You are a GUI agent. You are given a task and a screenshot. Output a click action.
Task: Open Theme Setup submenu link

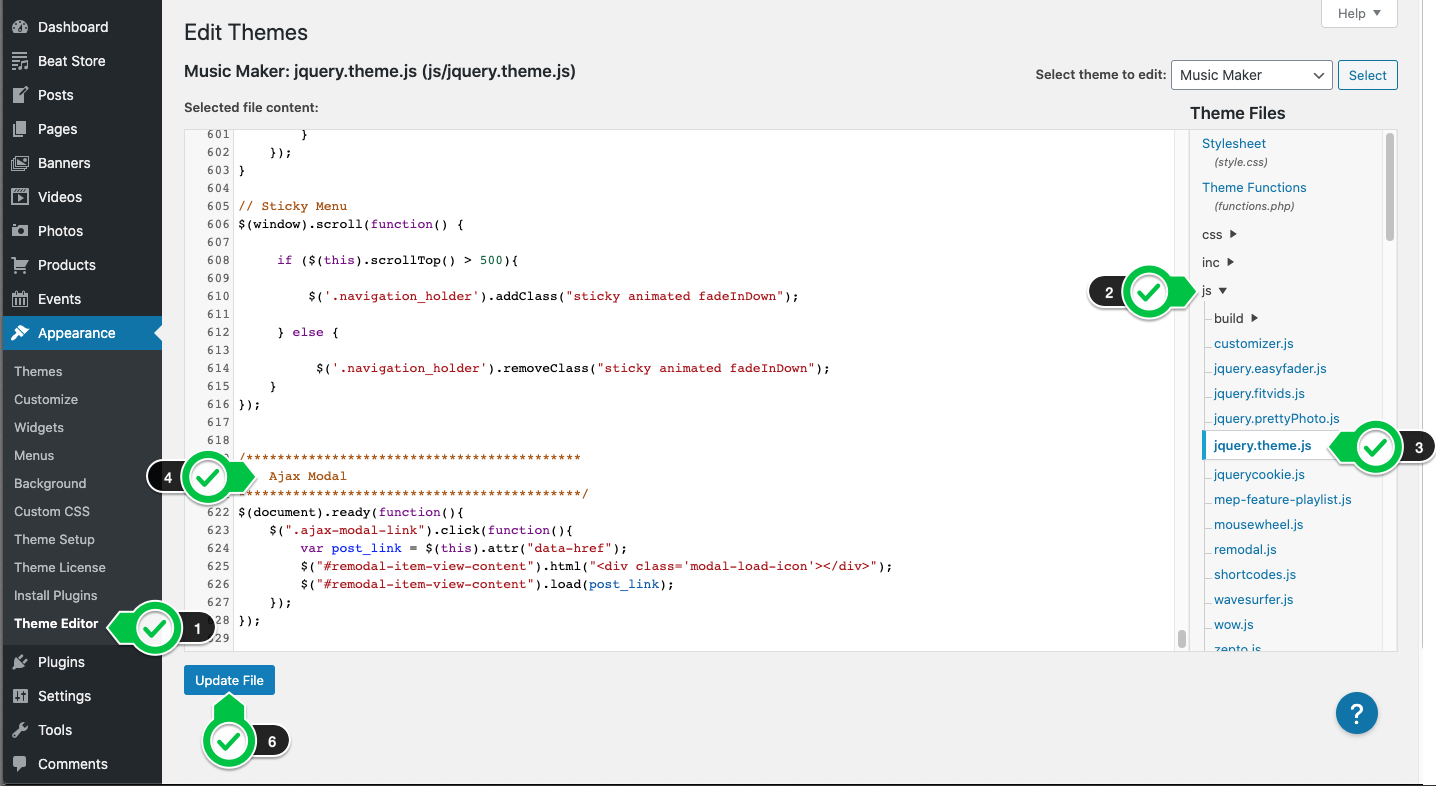54,539
